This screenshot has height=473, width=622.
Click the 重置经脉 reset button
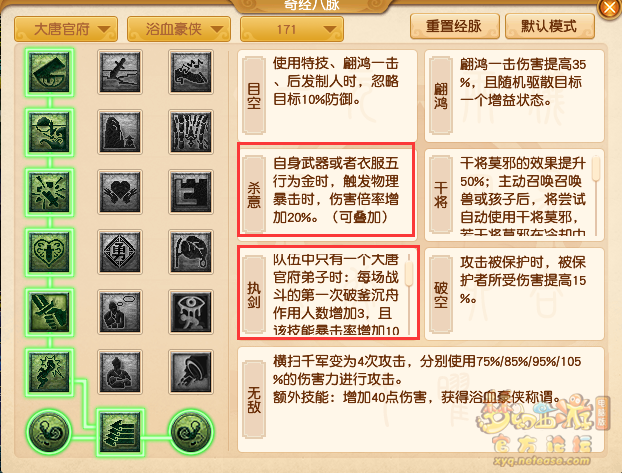pos(454,26)
